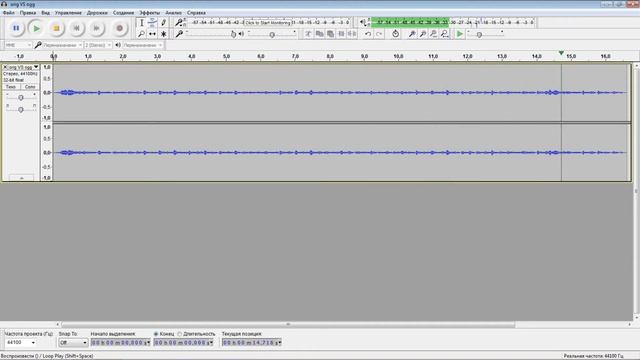
Task: Open the Анализ menu
Action: pos(173,13)
